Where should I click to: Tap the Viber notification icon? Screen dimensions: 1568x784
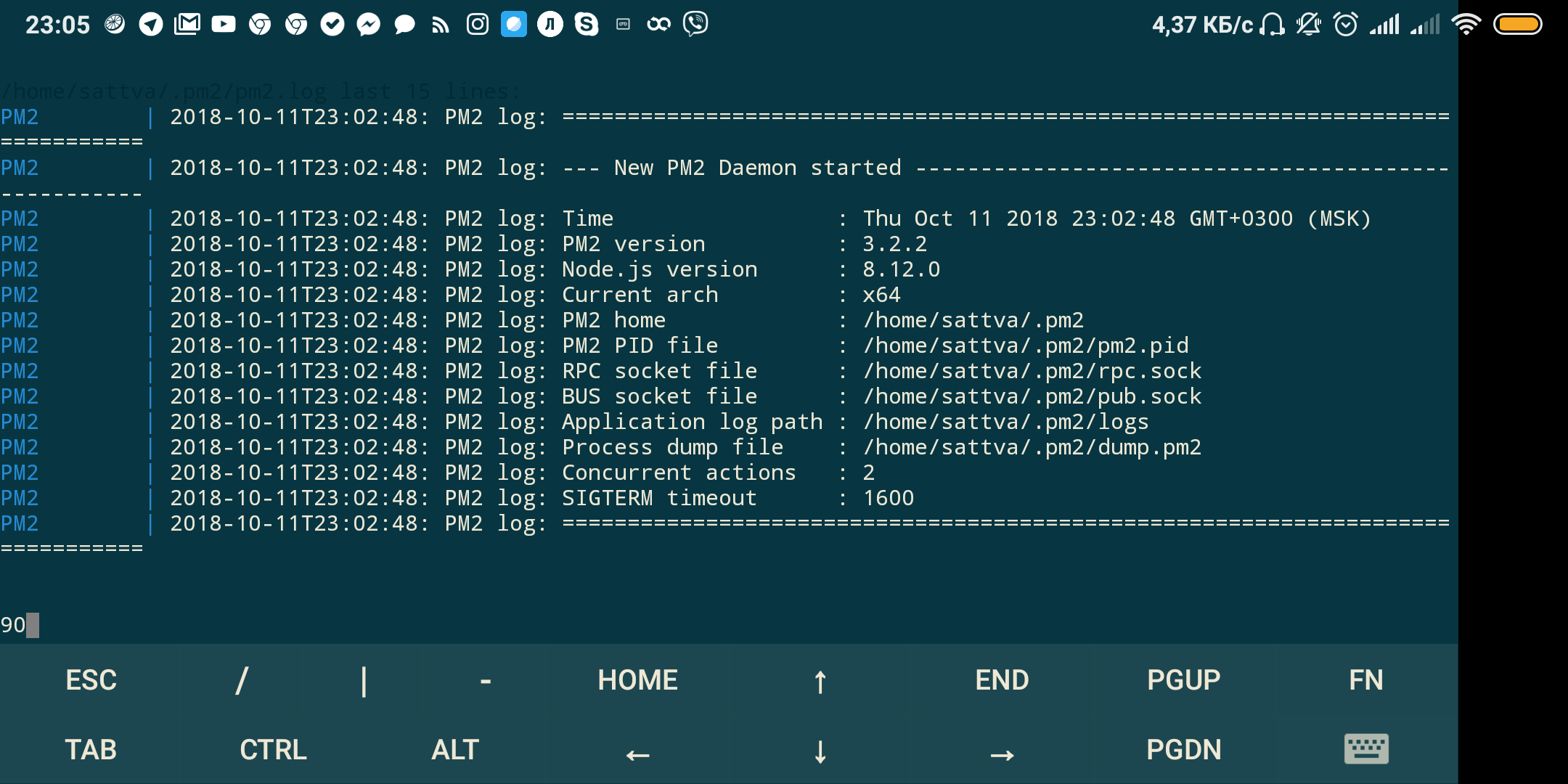(695, 24)
